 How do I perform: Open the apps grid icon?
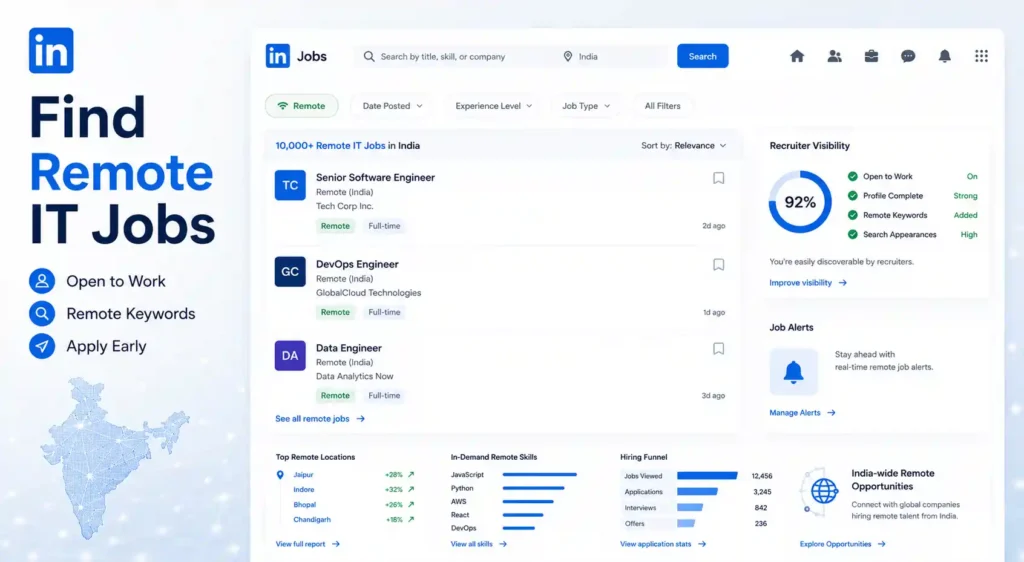pyautogui.click(x=981, y=56)
